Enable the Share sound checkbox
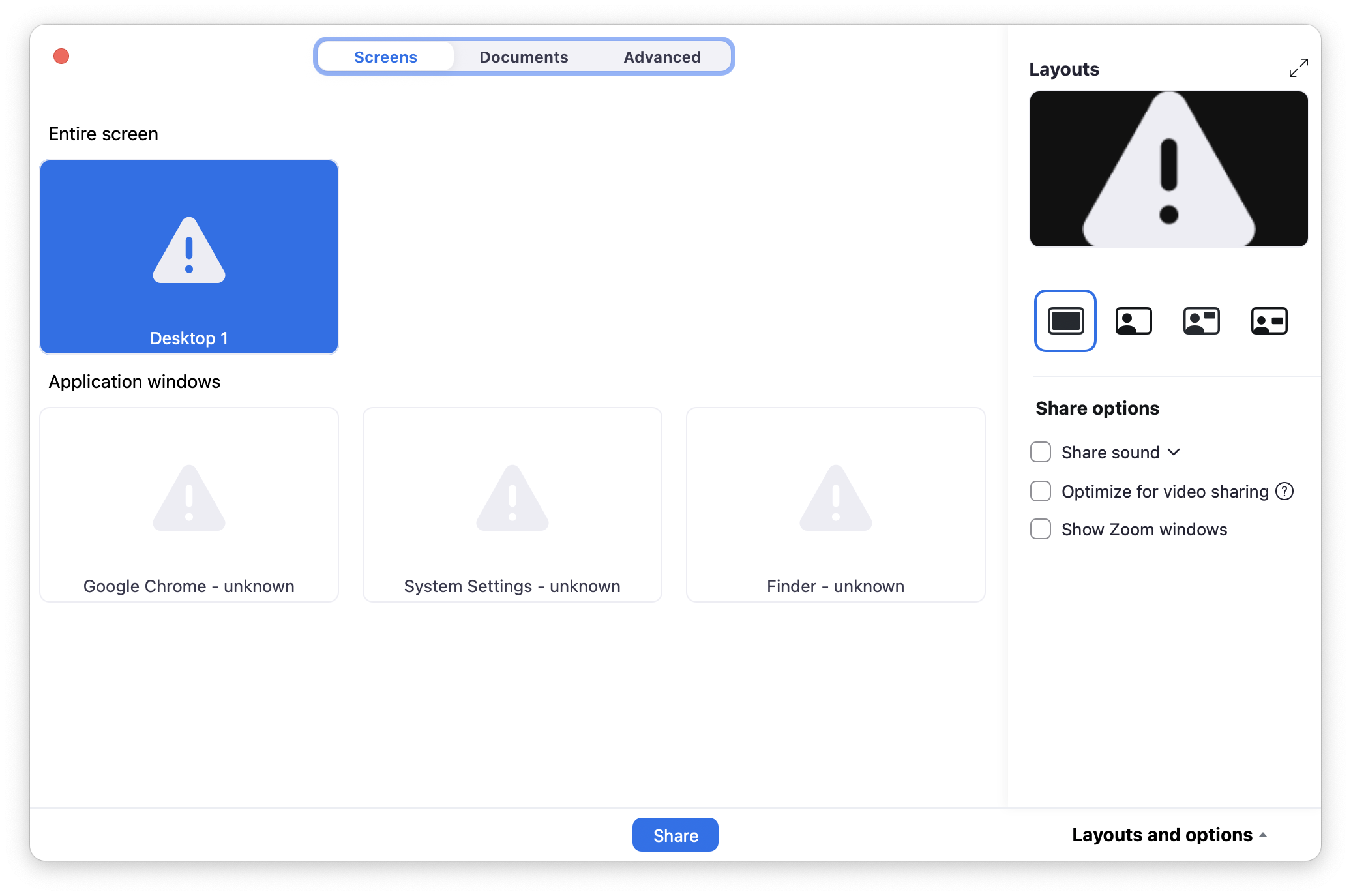 coord(1041,452)
